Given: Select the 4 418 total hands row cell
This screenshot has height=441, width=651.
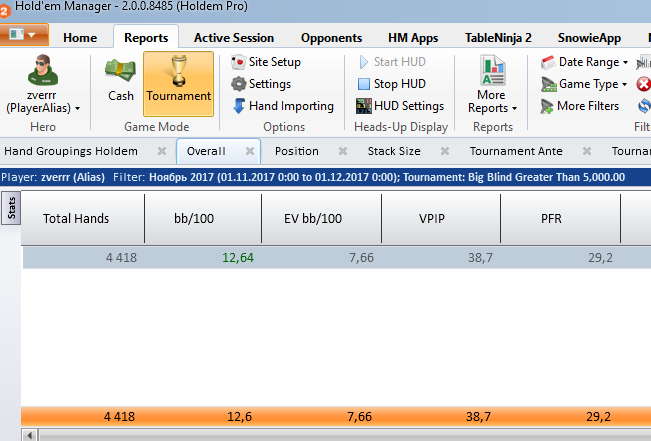Looking at the screenshot, I should pos(121,258).
